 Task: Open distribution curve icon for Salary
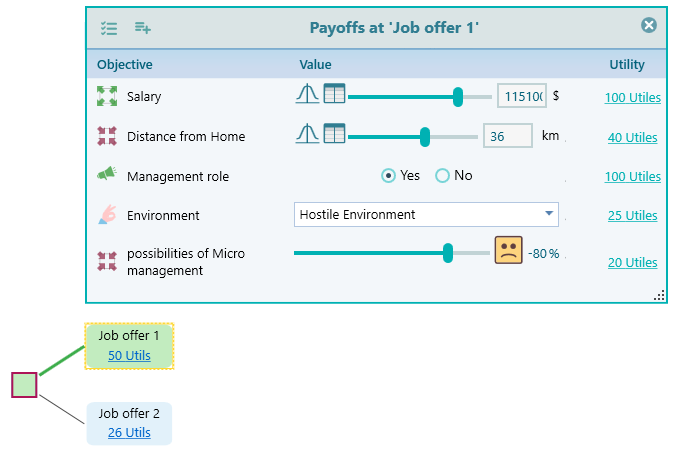coord(307,95)
